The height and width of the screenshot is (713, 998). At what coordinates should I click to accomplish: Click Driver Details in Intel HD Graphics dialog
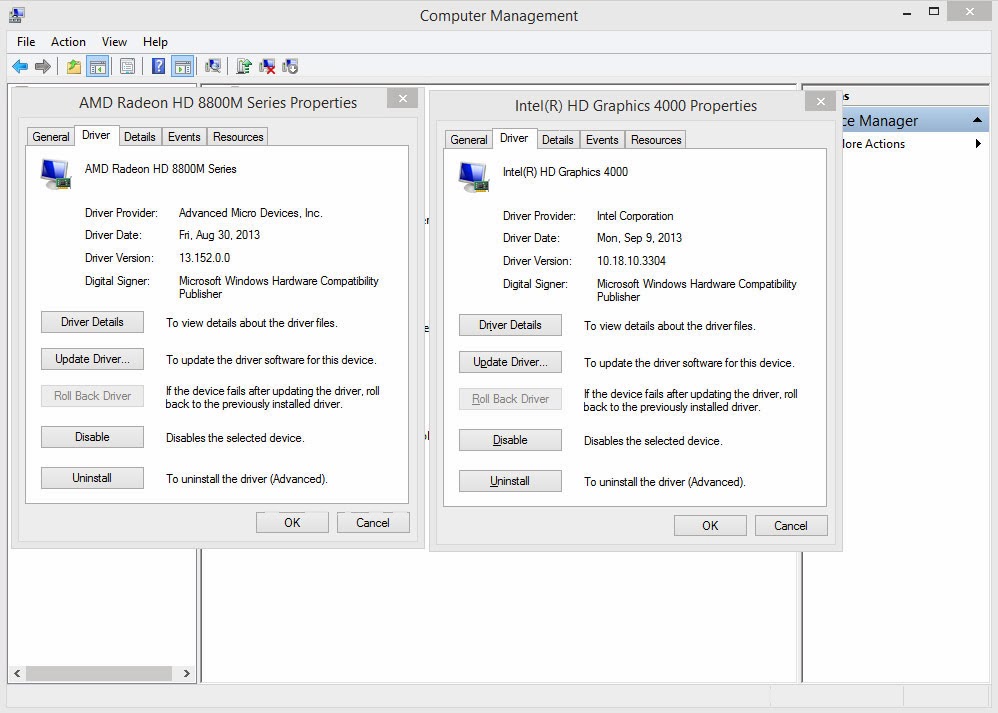(510, 325)
